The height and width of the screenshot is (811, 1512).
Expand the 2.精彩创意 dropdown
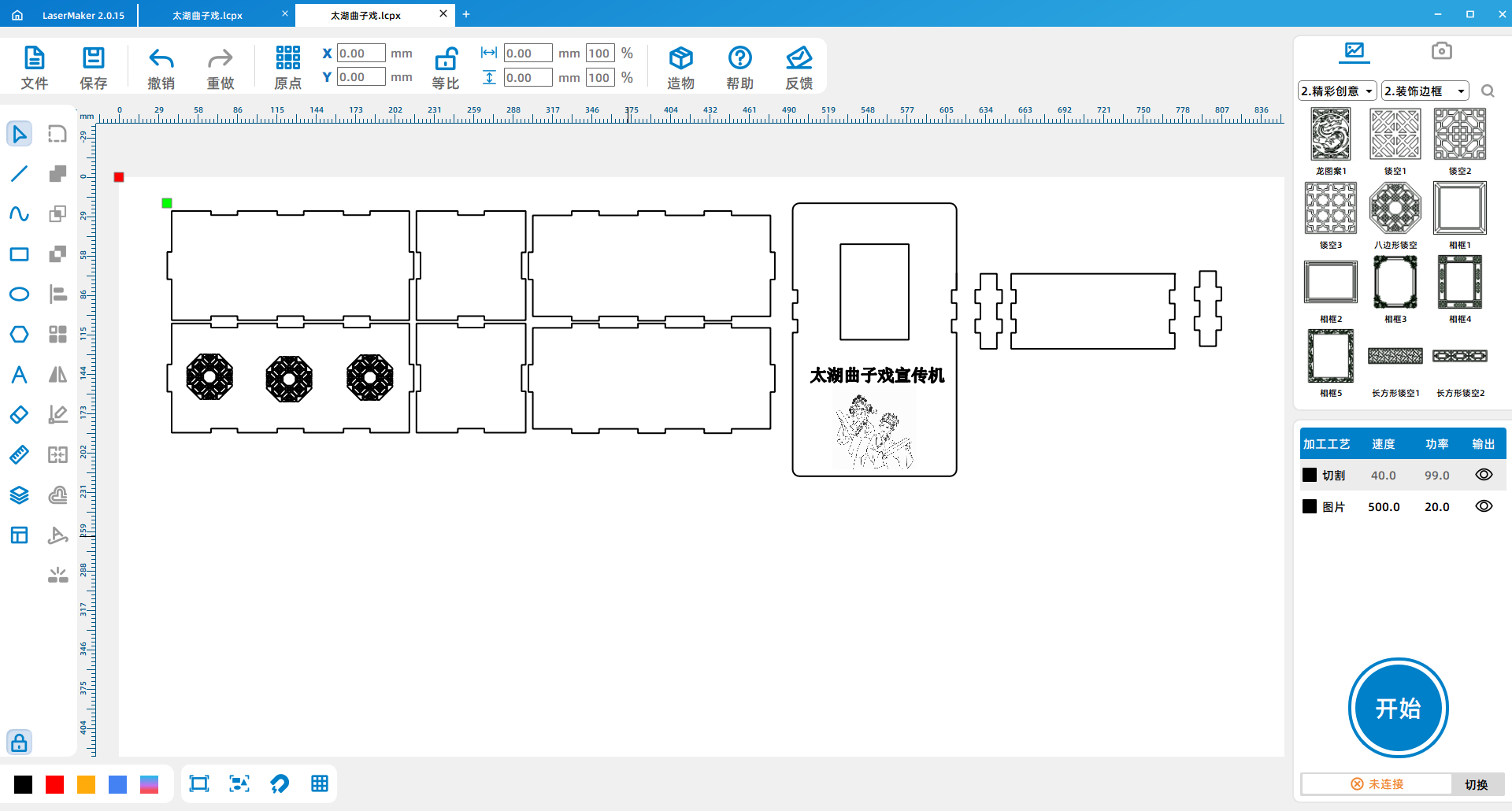click(x=1337, y=91)
